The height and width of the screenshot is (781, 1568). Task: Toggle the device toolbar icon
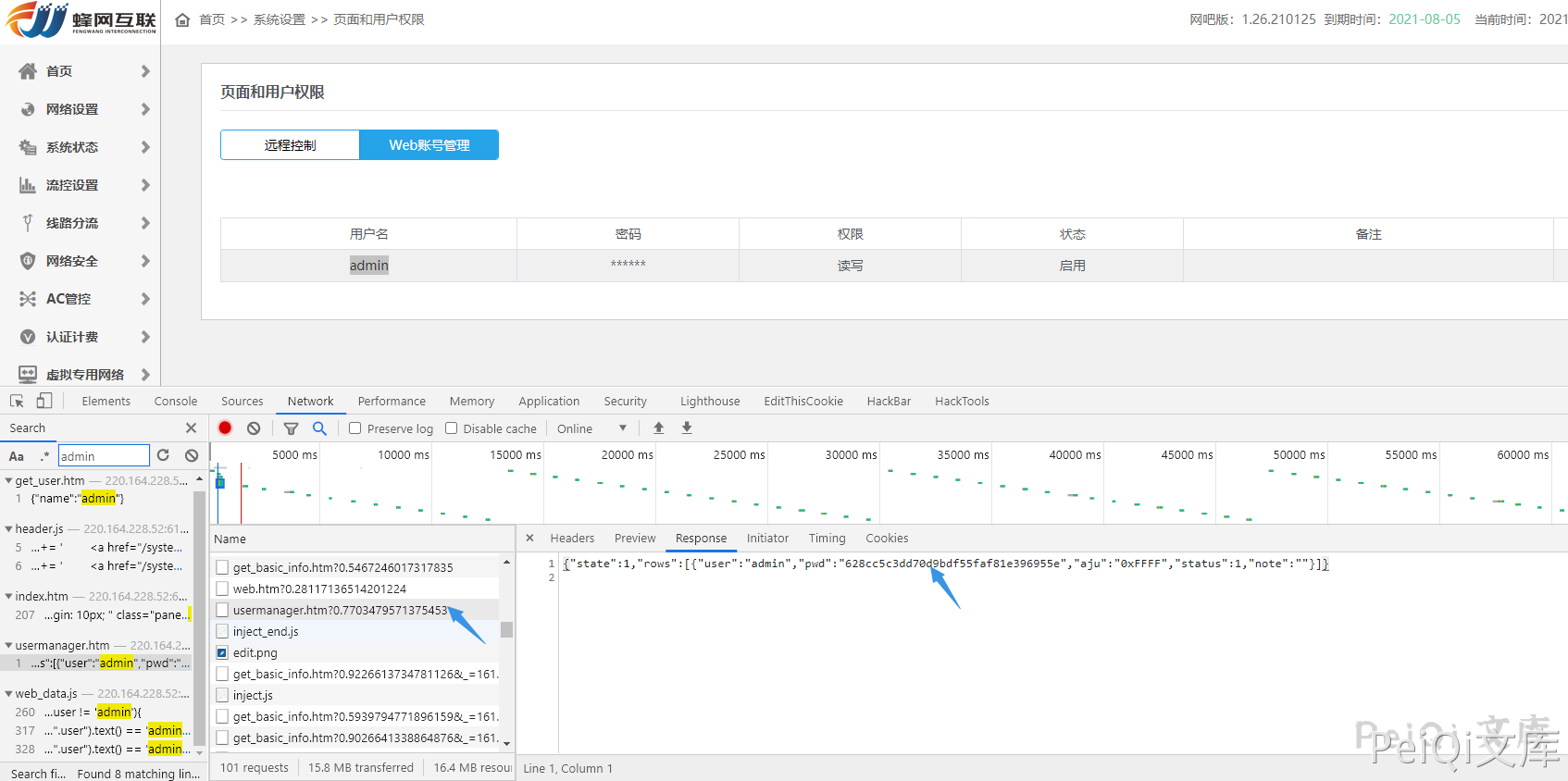[44, 402]
